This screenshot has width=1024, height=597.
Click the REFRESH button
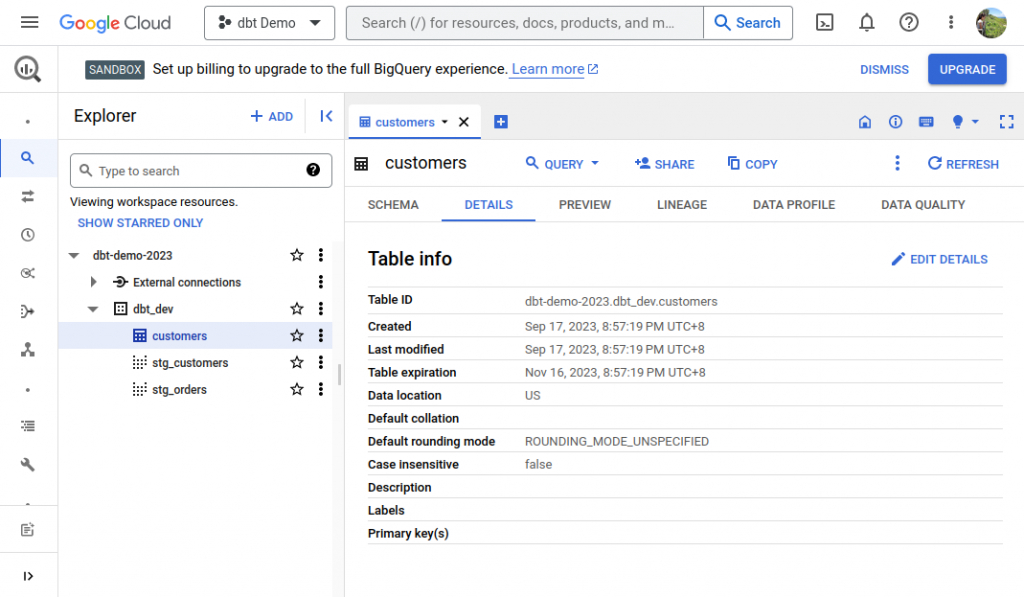click(x=963, y=164)
